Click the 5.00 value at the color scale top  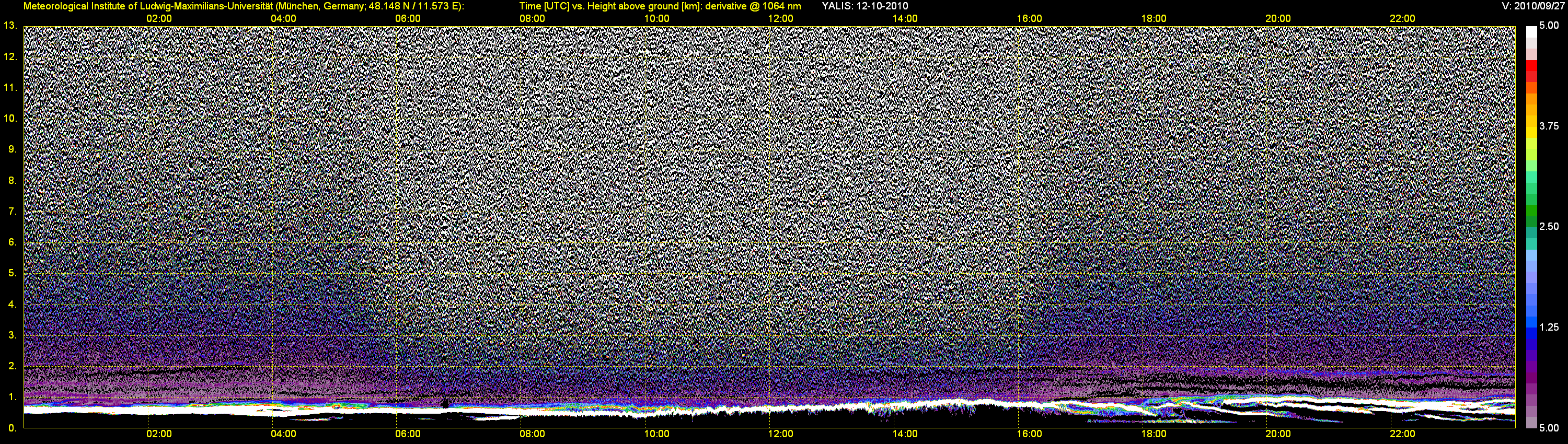(x=1549, y=26)
